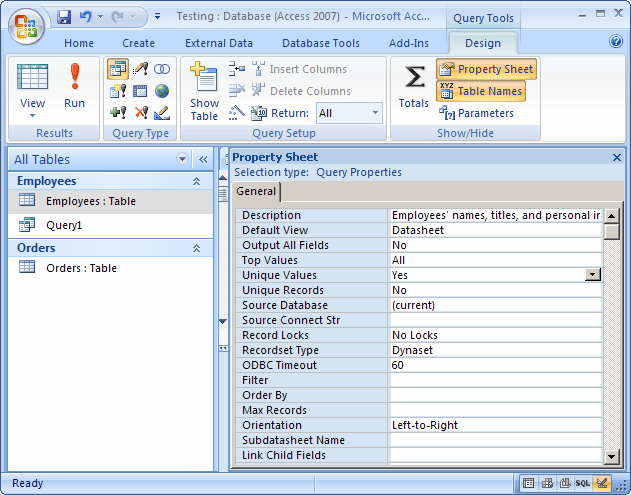
Task: Switch to PivotTable View in status bar
Action: point(547,483)
